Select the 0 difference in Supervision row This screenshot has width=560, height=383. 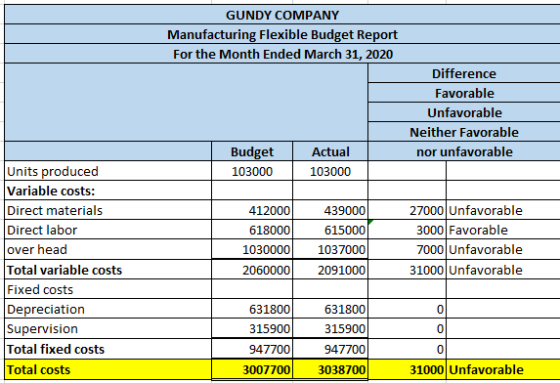click(x=407, y=329)
